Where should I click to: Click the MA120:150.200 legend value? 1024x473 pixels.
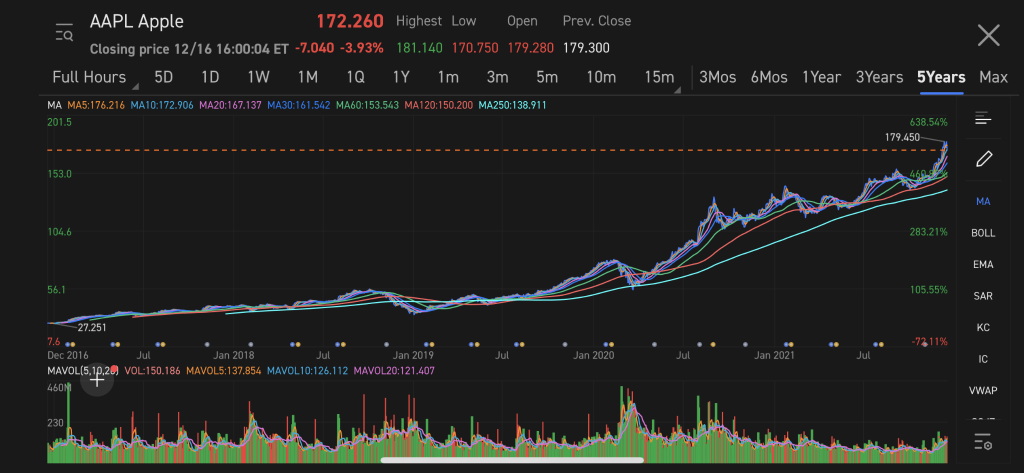click(439, 105)
